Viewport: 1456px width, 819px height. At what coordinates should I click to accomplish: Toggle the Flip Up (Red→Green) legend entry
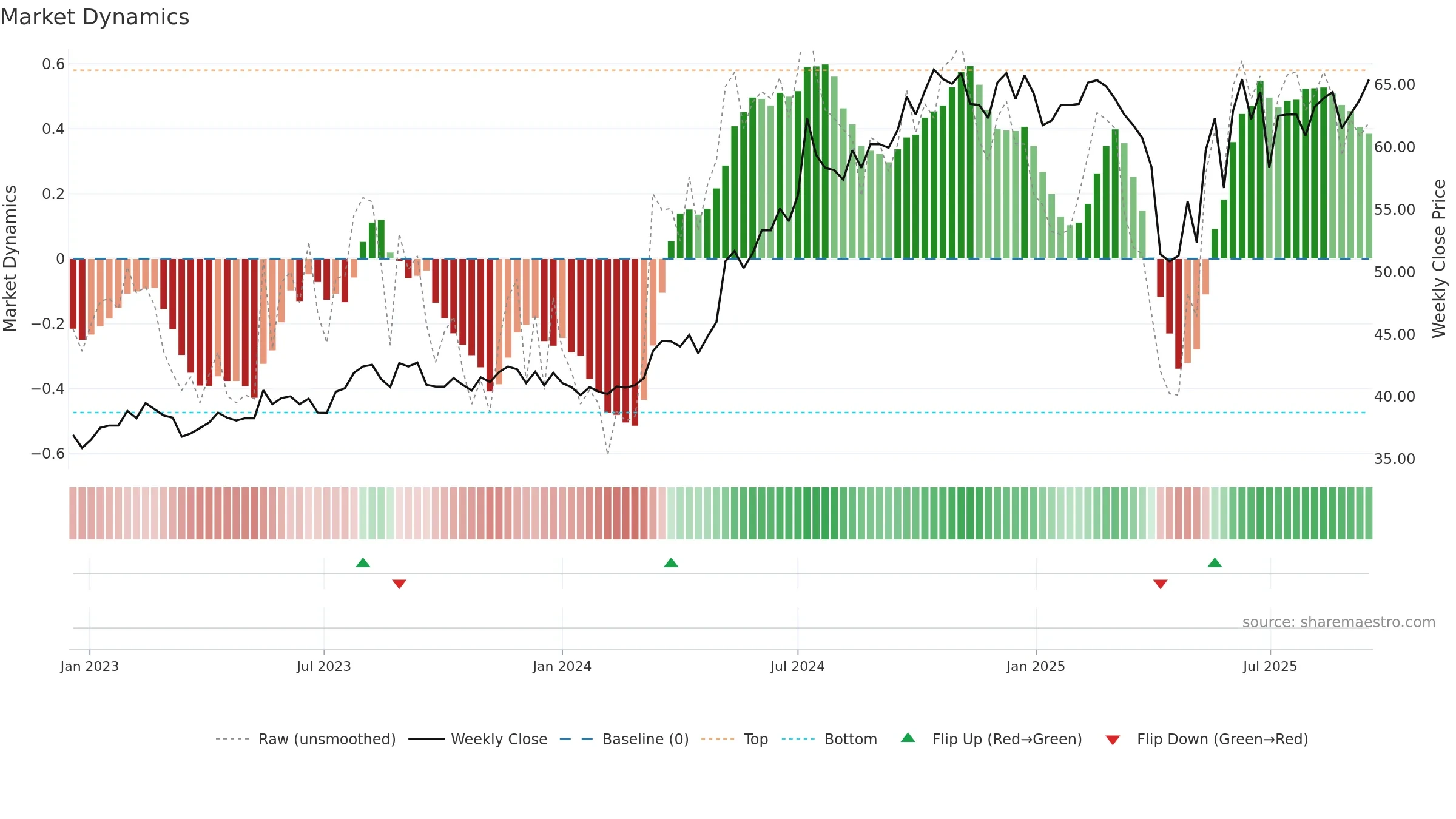click(x=991, y=739)
